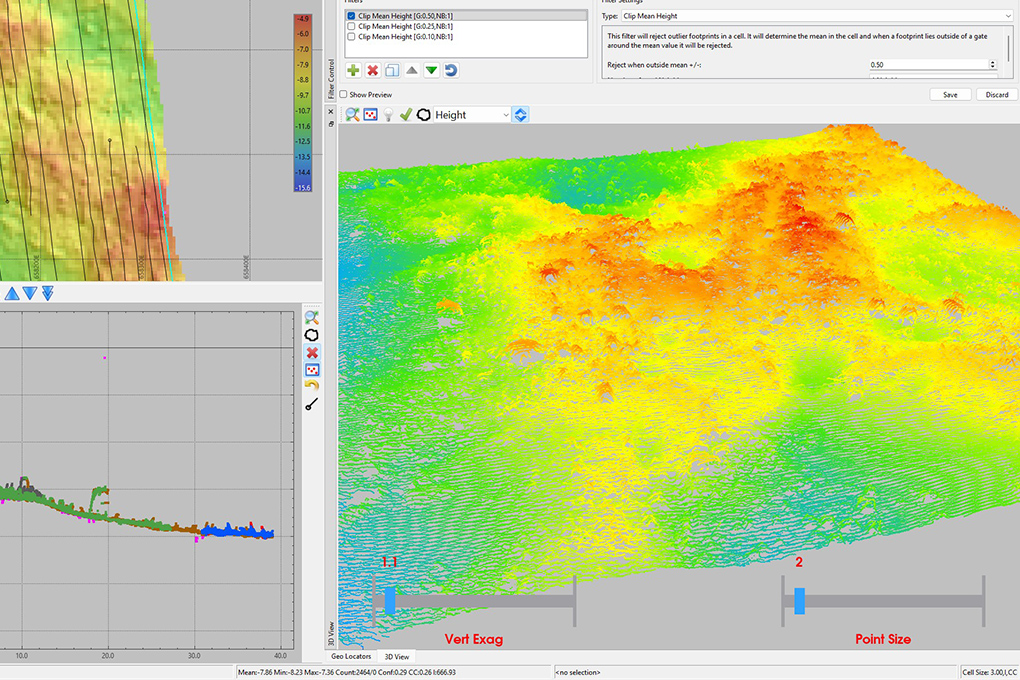Click the undo arrow in profile toolbar
1020x680 pixels.
click(x=312, y=385)
